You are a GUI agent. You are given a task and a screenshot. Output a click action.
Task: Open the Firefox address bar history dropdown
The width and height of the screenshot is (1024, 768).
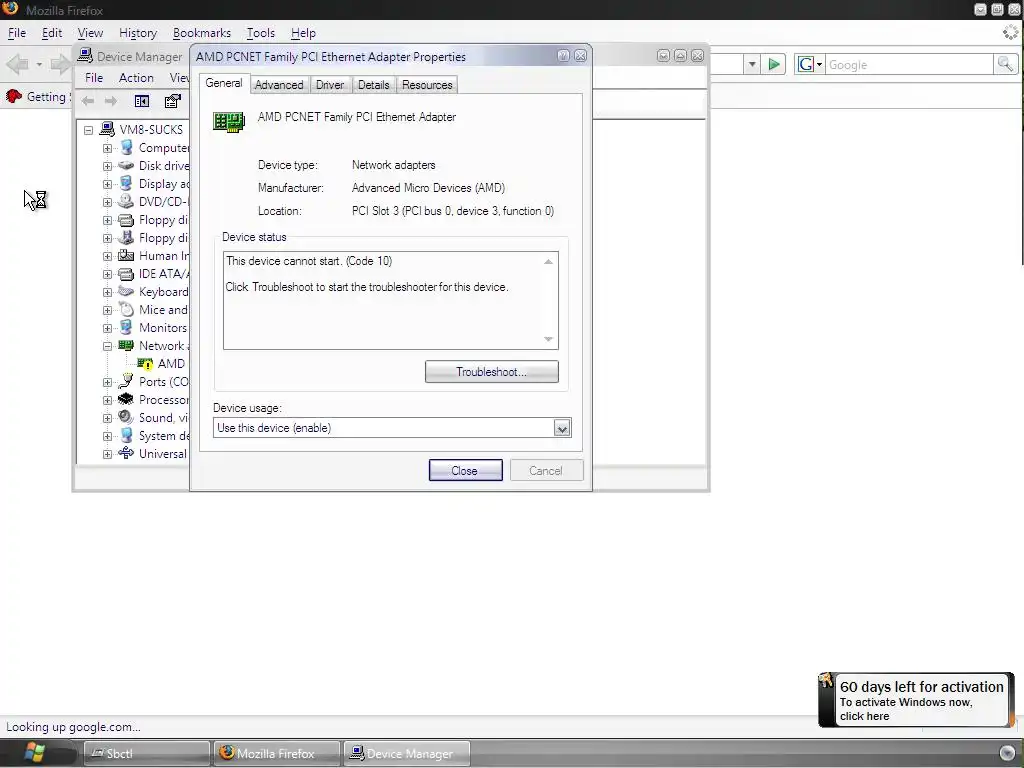point(752,64)
